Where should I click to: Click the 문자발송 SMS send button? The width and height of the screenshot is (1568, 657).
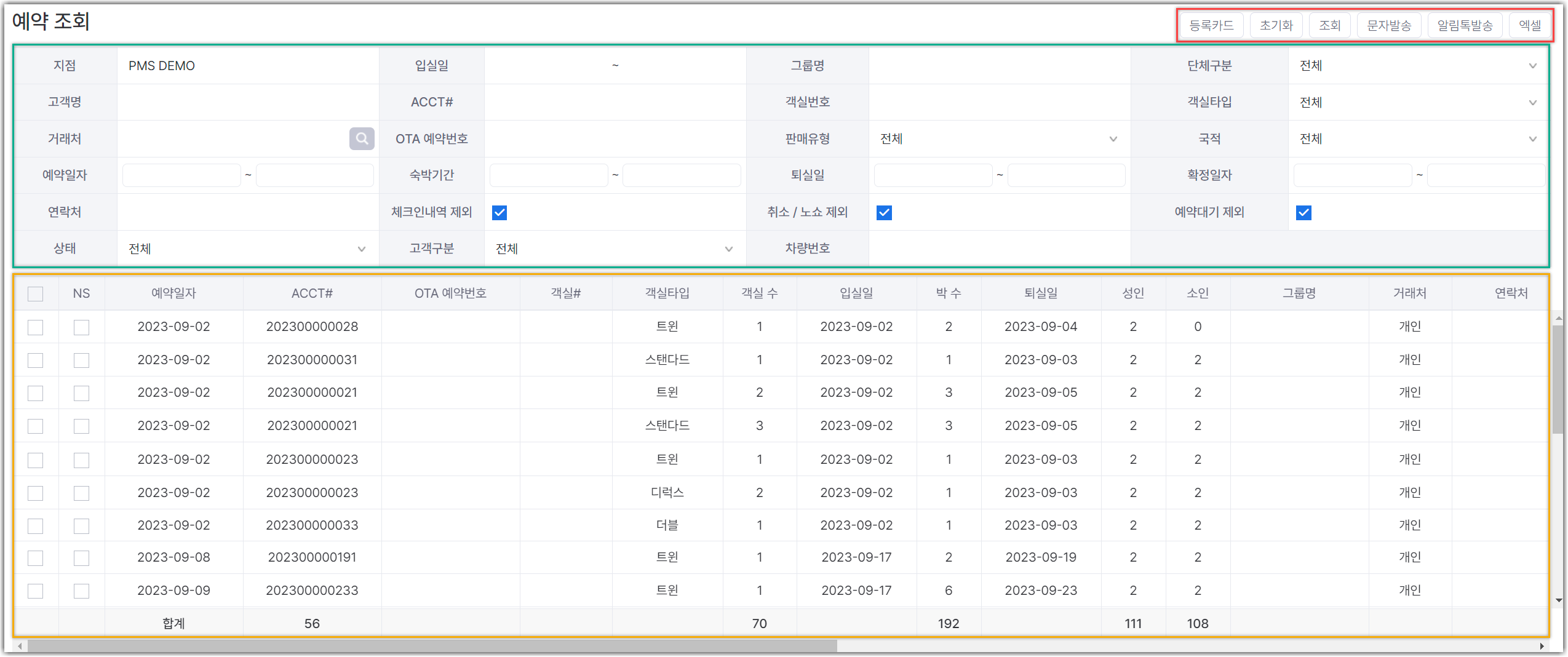pos(1389,25)
